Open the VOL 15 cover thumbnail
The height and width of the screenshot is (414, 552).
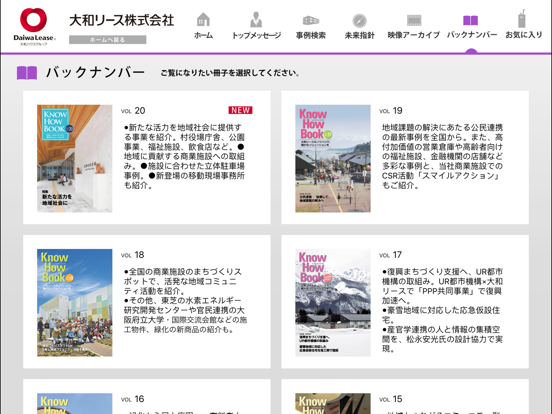pyautogui.click(x=333, y=403)
